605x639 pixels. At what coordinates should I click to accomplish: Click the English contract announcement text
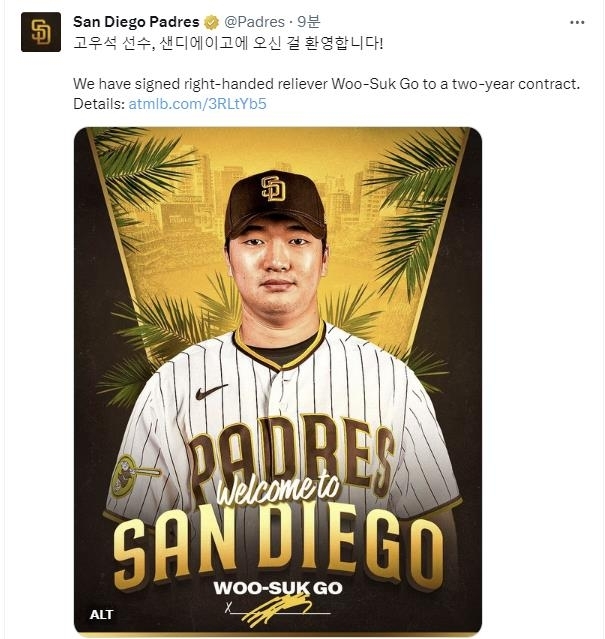(326, 84)
